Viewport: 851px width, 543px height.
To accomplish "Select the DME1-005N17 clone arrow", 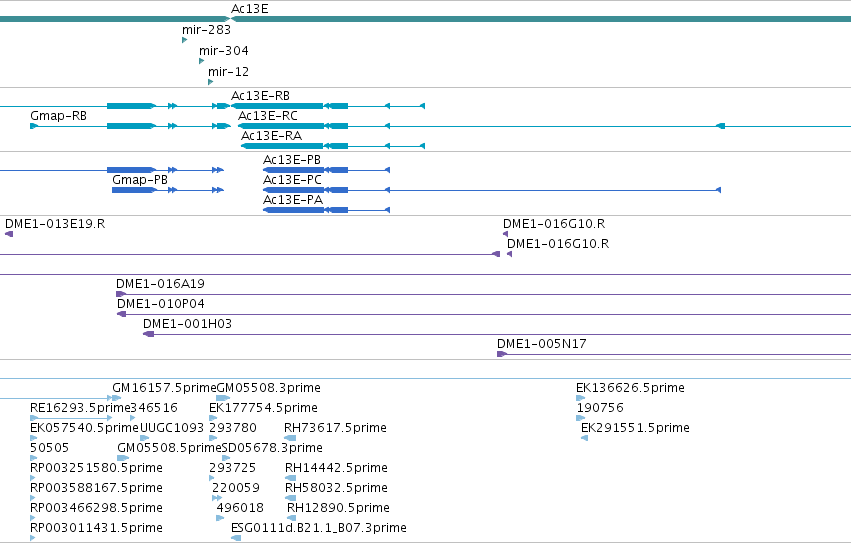I will coord(501,354).
